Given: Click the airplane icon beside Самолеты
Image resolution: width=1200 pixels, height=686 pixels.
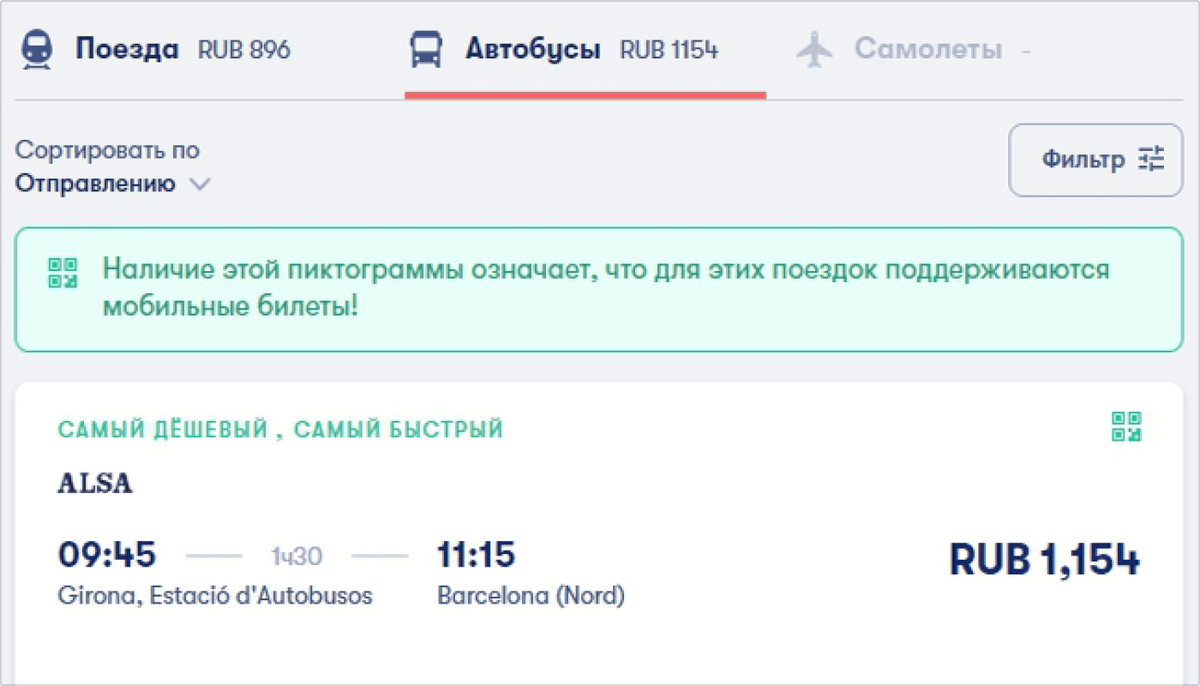Looking at the screenshot, I should pos(815,49).
